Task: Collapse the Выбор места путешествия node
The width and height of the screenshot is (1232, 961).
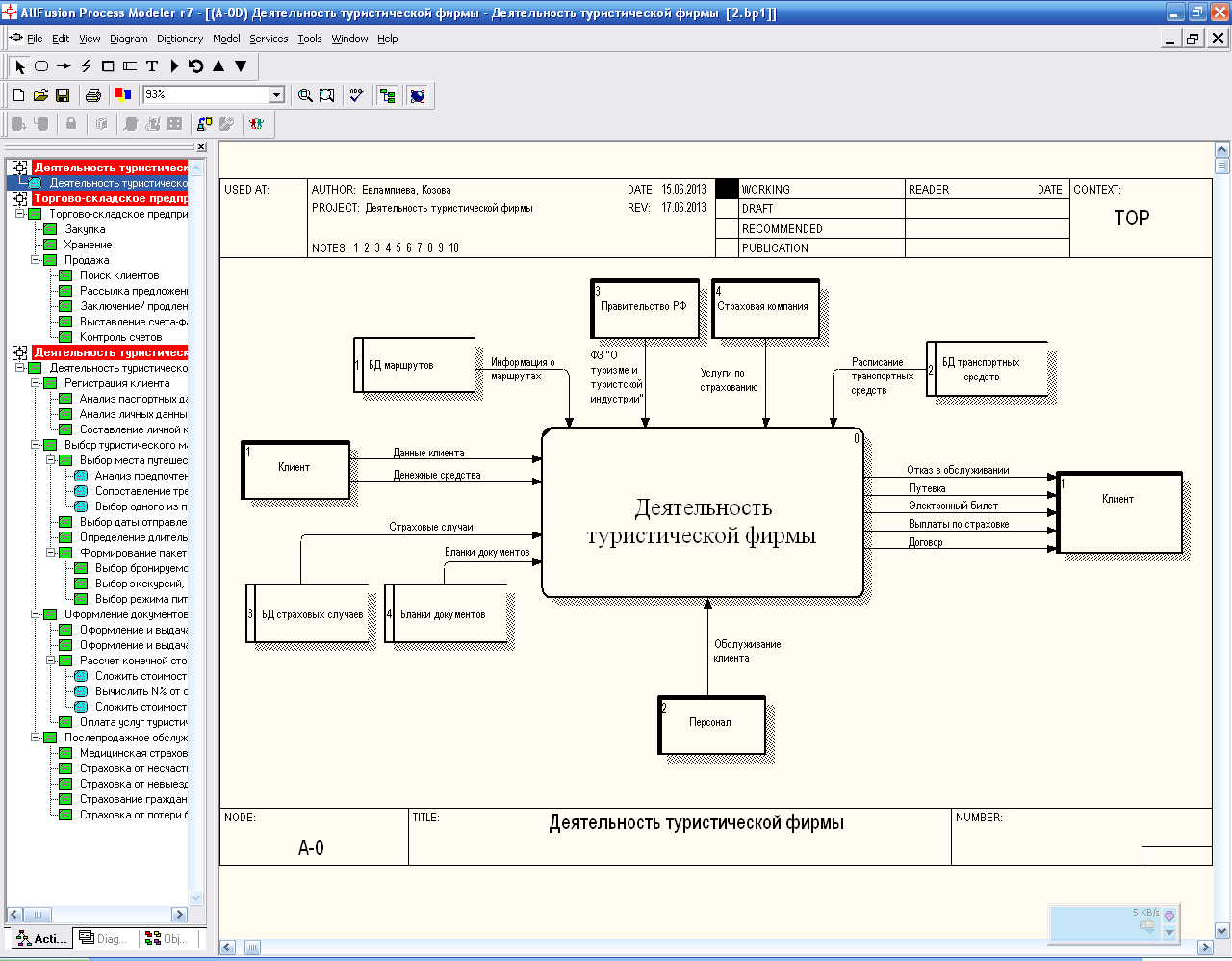Action: coord(51,460)
